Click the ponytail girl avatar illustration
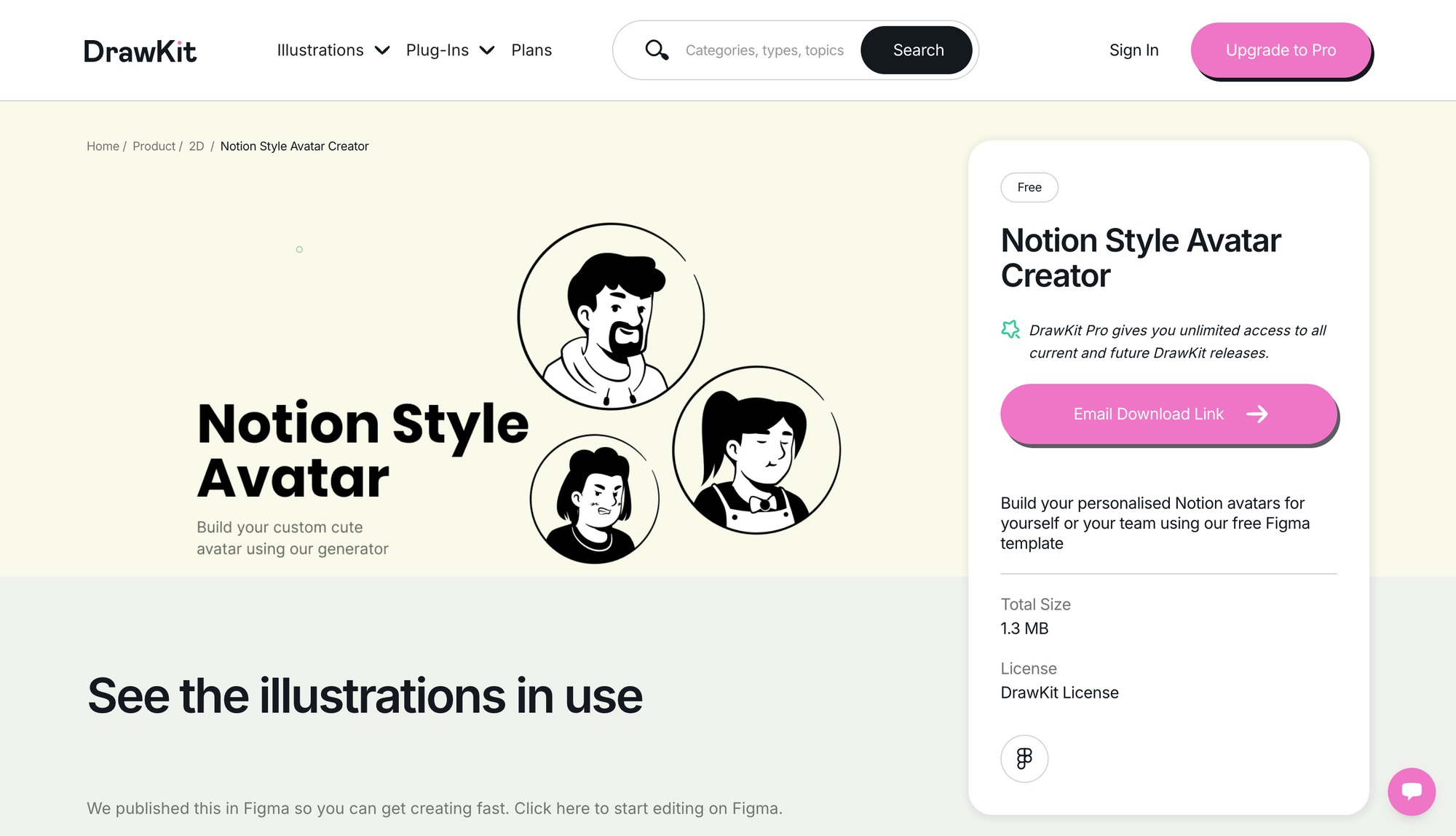This screenshot has width=1456, height=836. click(x=755, y=450)
